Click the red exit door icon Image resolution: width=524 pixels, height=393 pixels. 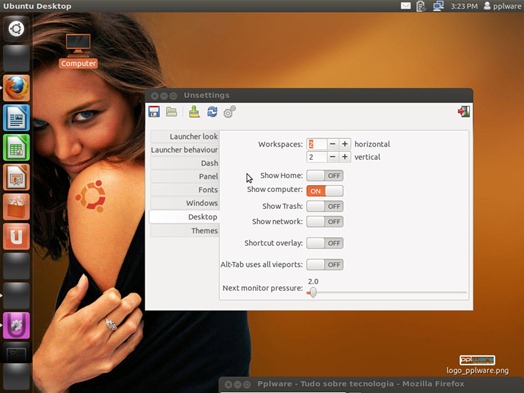point(464,111)
